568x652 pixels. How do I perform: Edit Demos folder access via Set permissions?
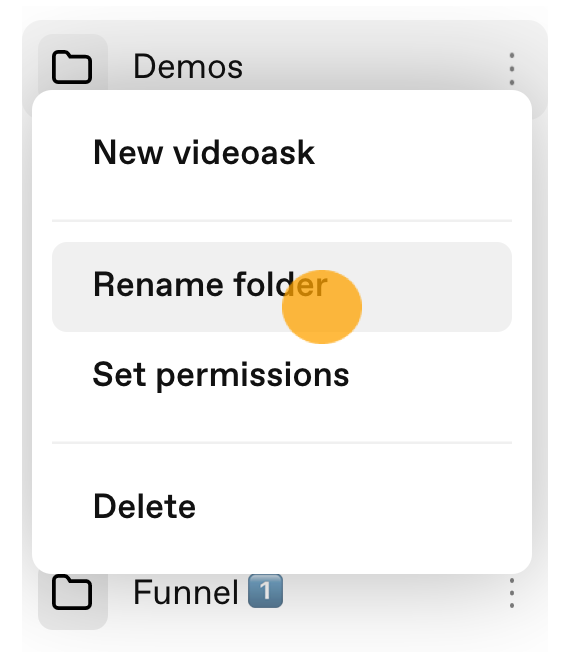221,376
